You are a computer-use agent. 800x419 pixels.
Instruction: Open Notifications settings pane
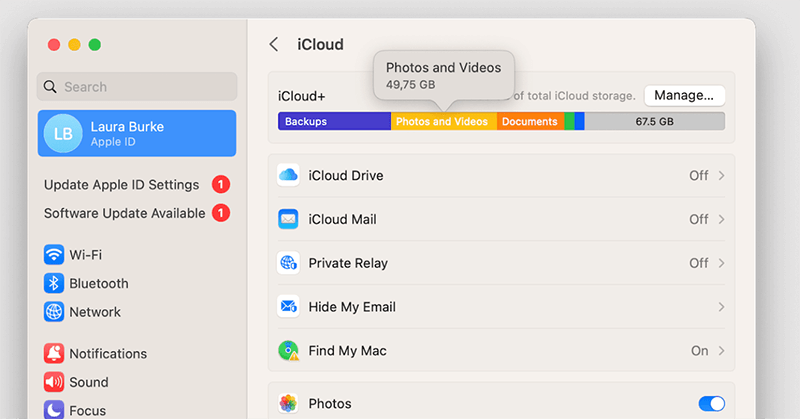pos(108,353)
